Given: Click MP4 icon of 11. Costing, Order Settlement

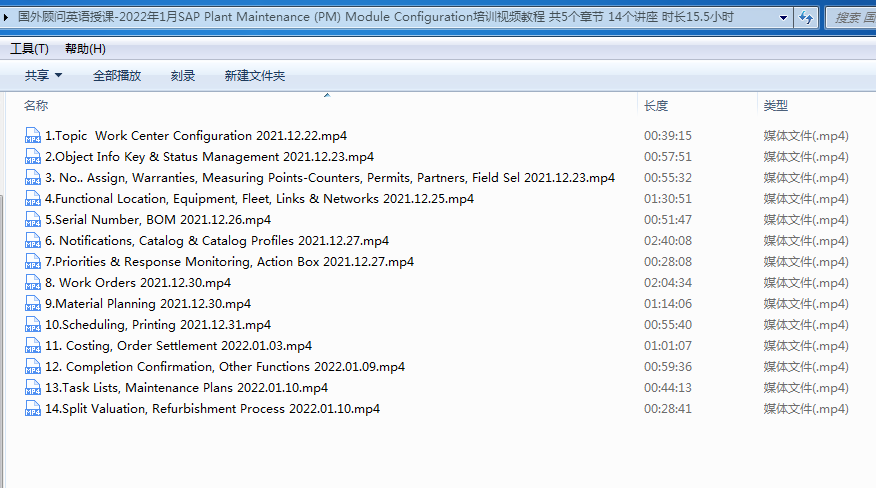Looking at the screenshot, I should point(33,346).
